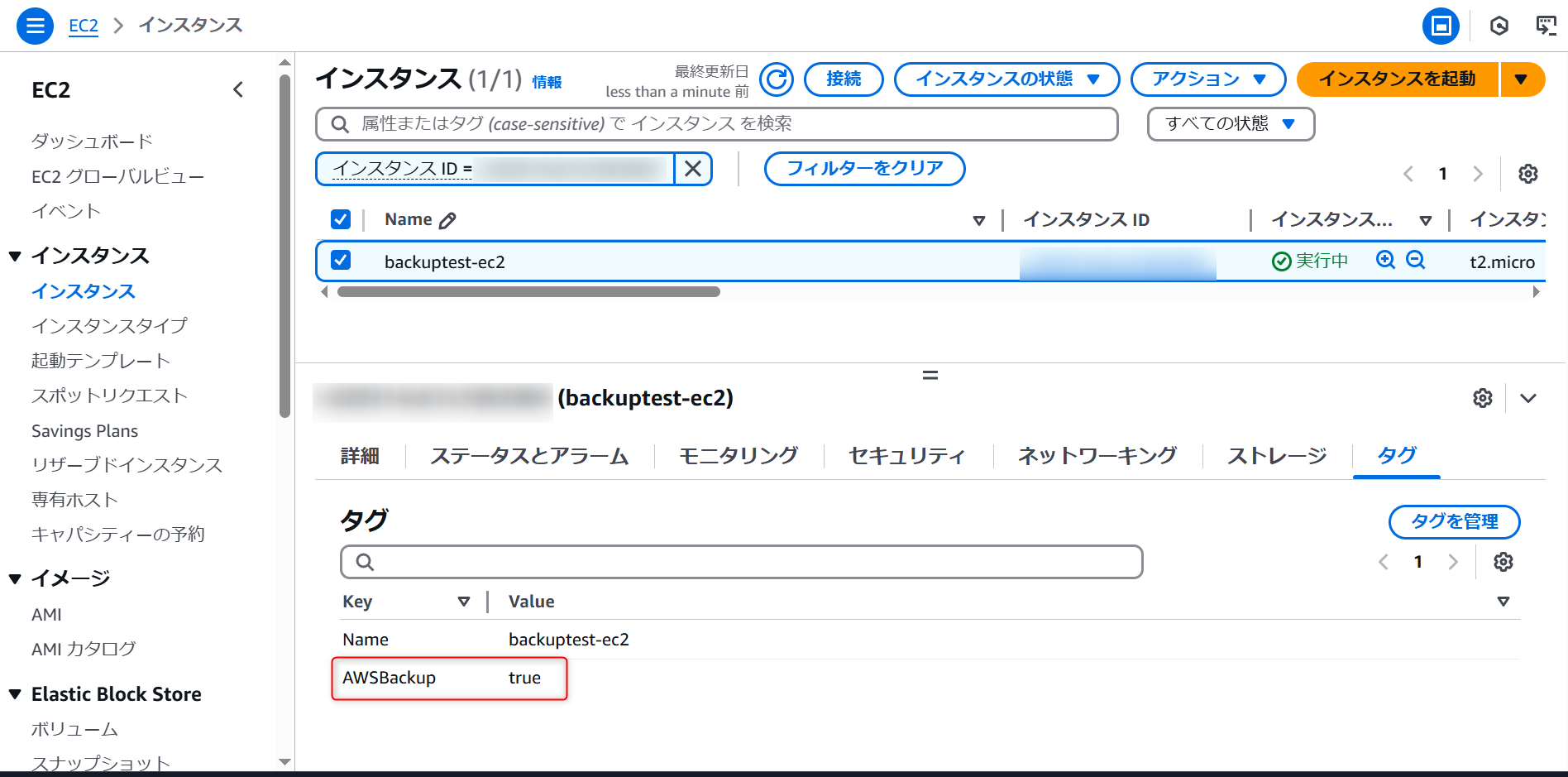
Task: Open Savings Plans in sidebar
Action: 84,431
